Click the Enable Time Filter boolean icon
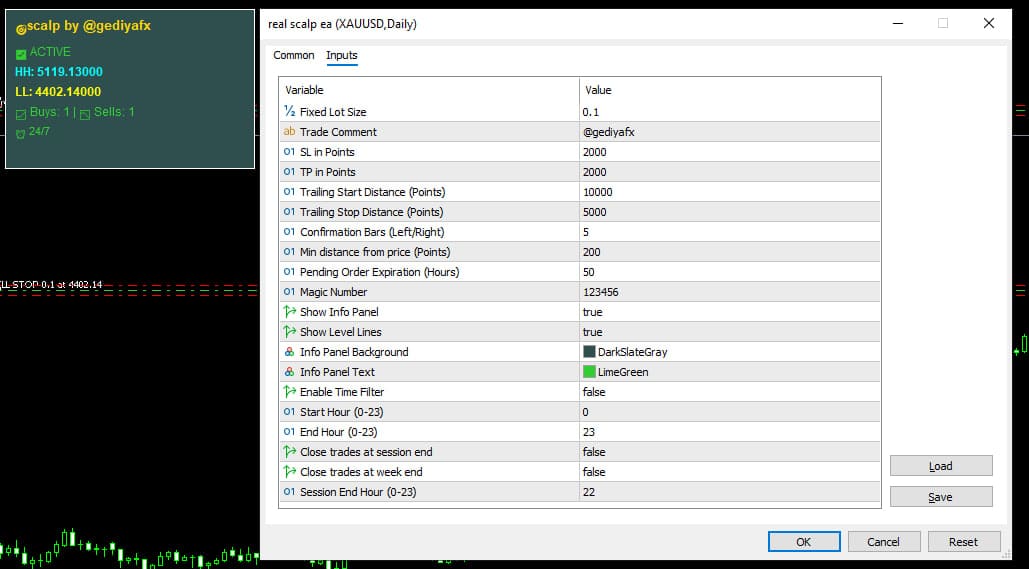This screenshot has width=1029, height=569. [289, 392]
